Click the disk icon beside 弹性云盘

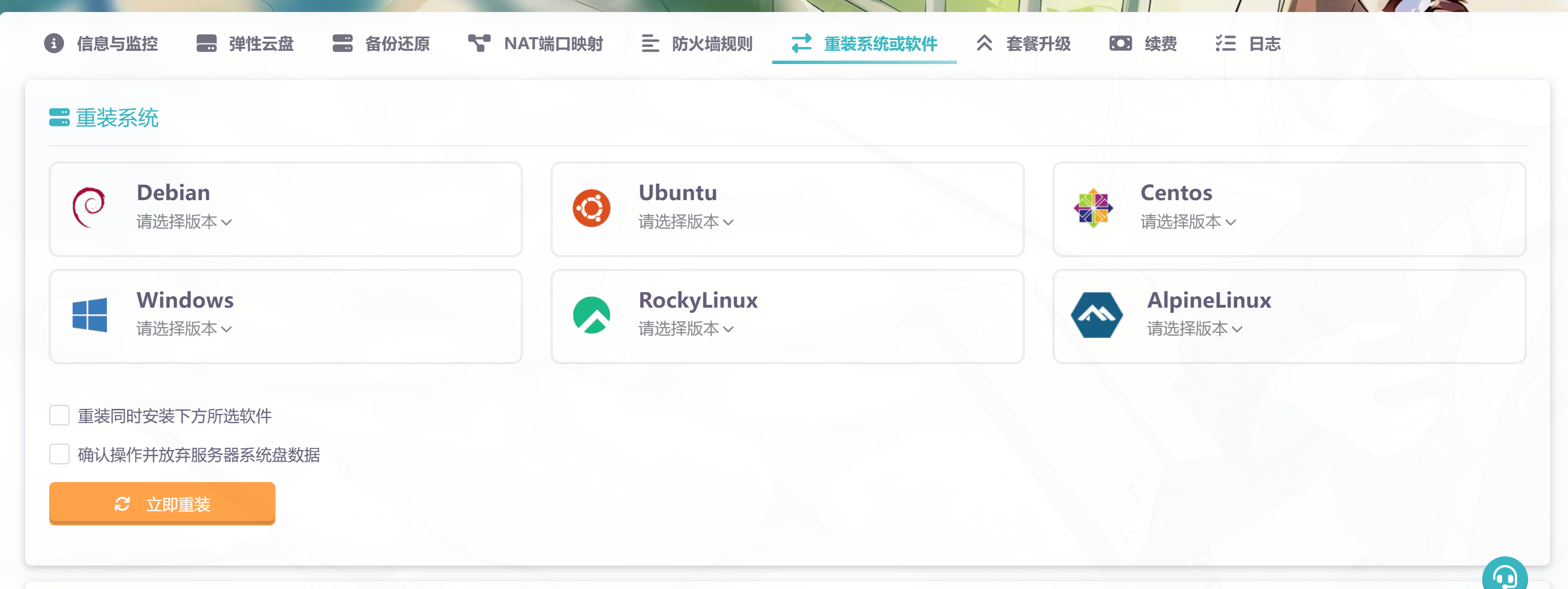click(206, 43)
